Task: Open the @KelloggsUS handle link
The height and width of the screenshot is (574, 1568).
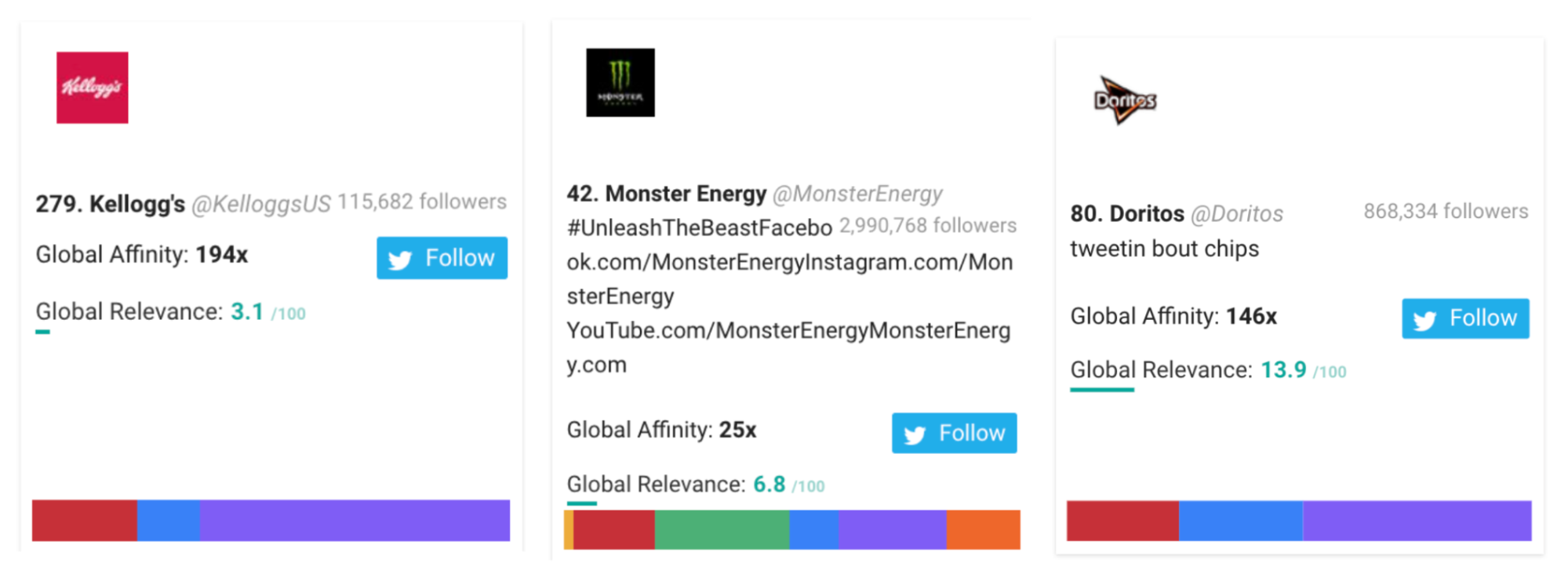Action: tap(261, 205)
